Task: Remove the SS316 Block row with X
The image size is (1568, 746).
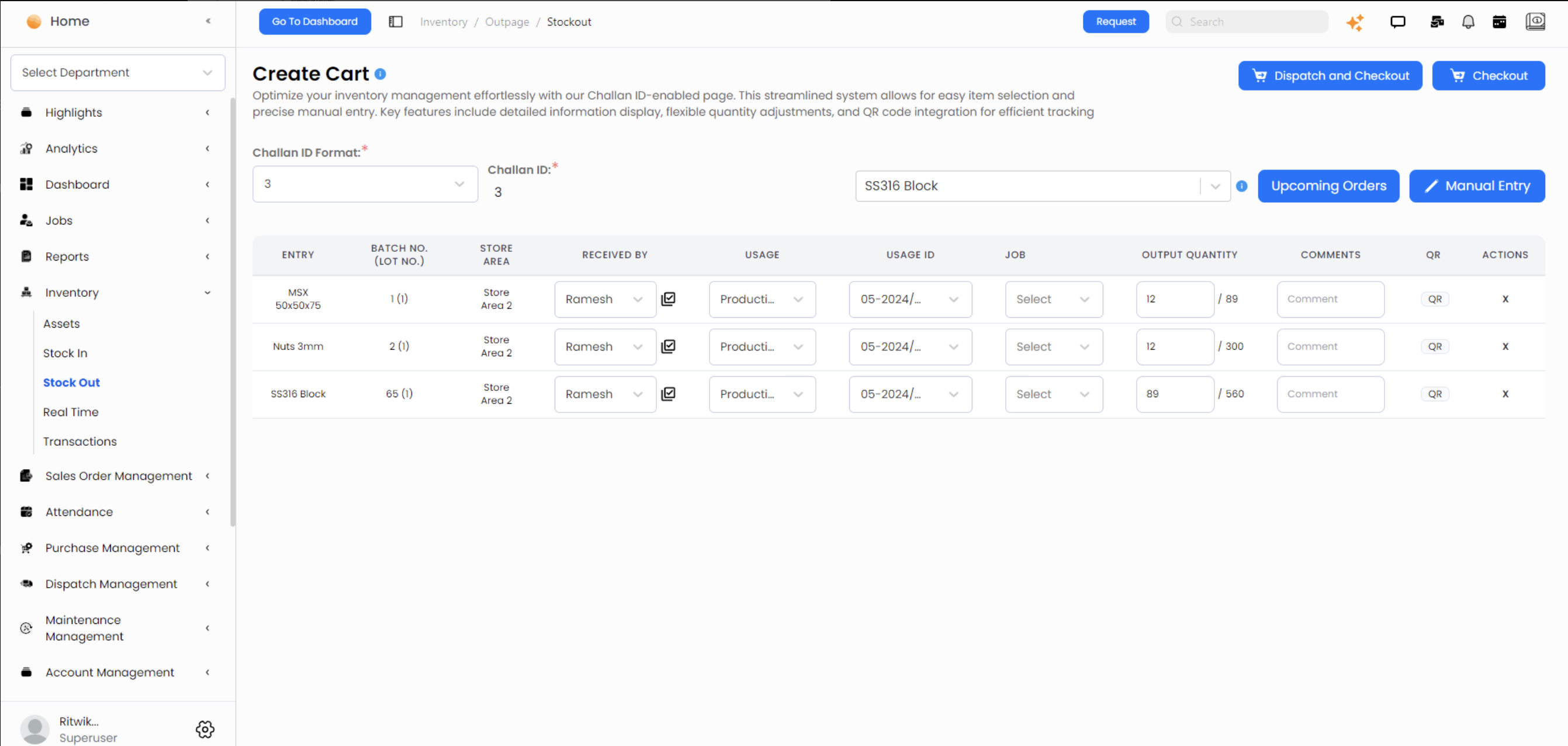Action: [1505, 394]
